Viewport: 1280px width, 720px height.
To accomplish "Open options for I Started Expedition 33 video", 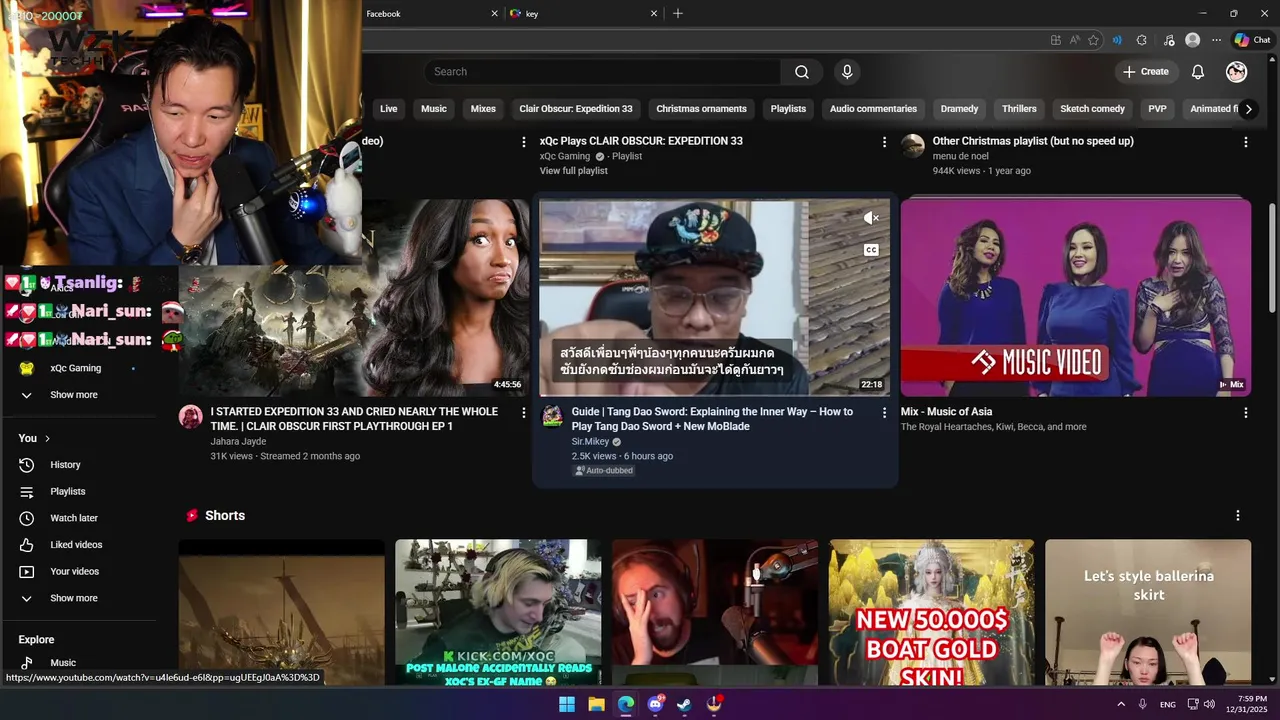I will (x=523, y=412).
